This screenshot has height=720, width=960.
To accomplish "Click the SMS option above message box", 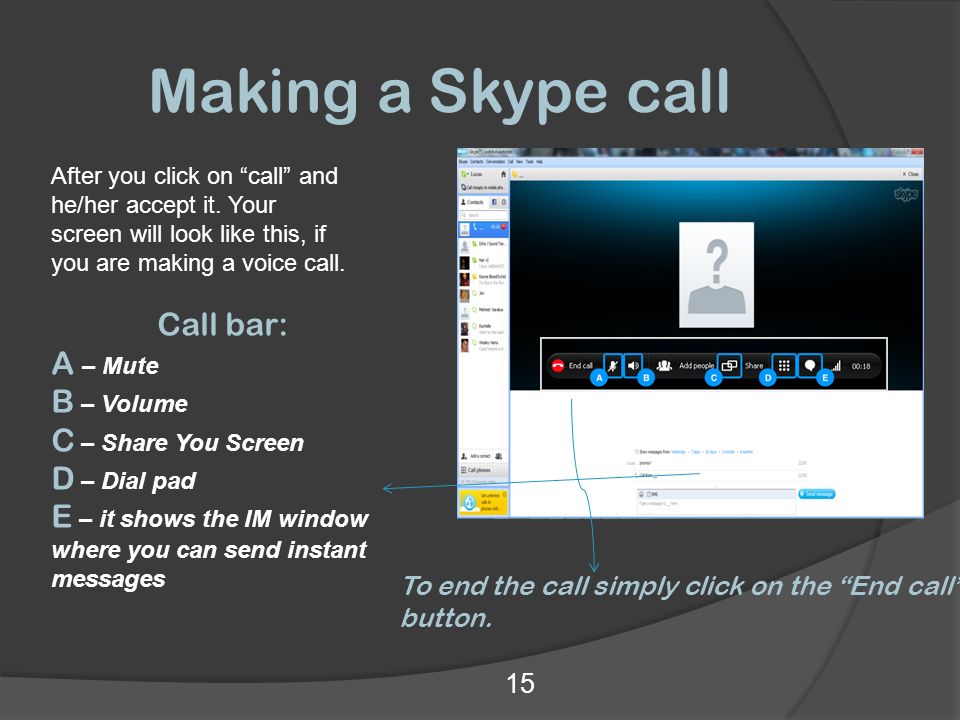I will 653,493.
